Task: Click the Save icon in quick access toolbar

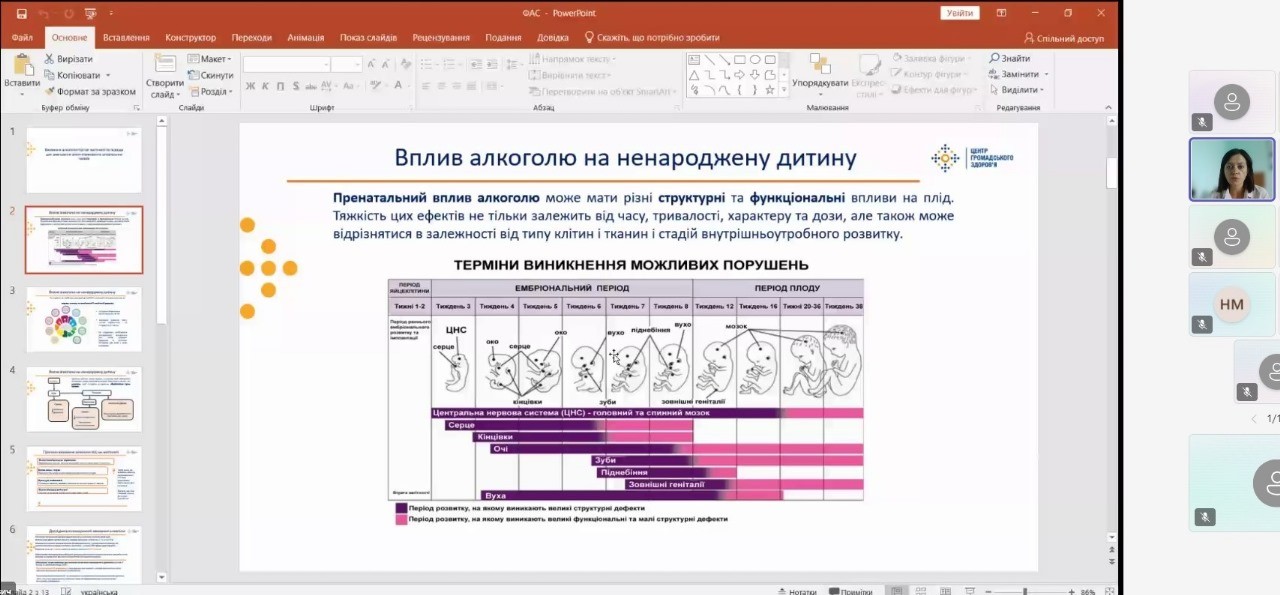Action: click(21, 13)
